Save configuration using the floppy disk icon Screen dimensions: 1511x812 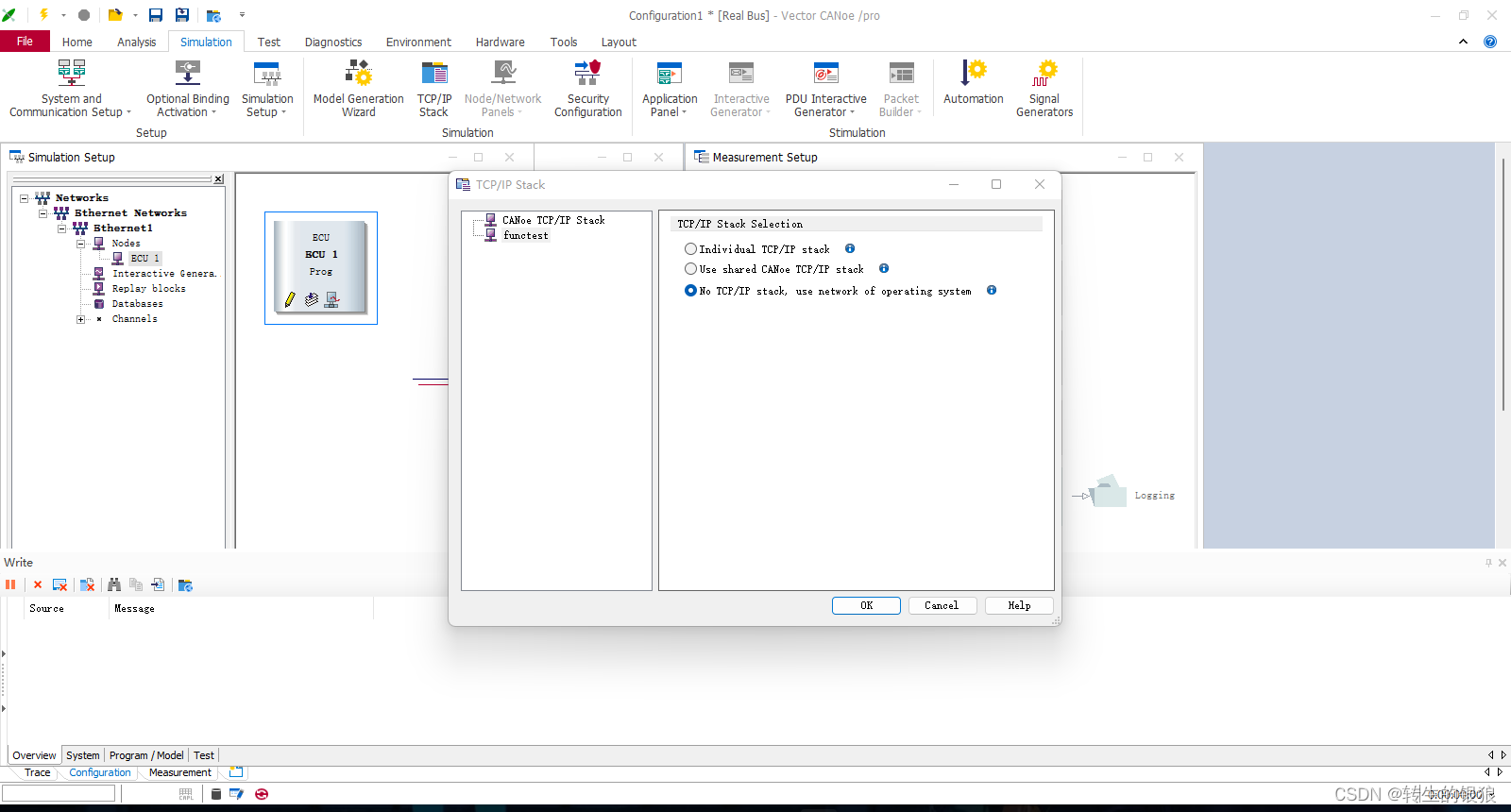[x=156, y=15]
